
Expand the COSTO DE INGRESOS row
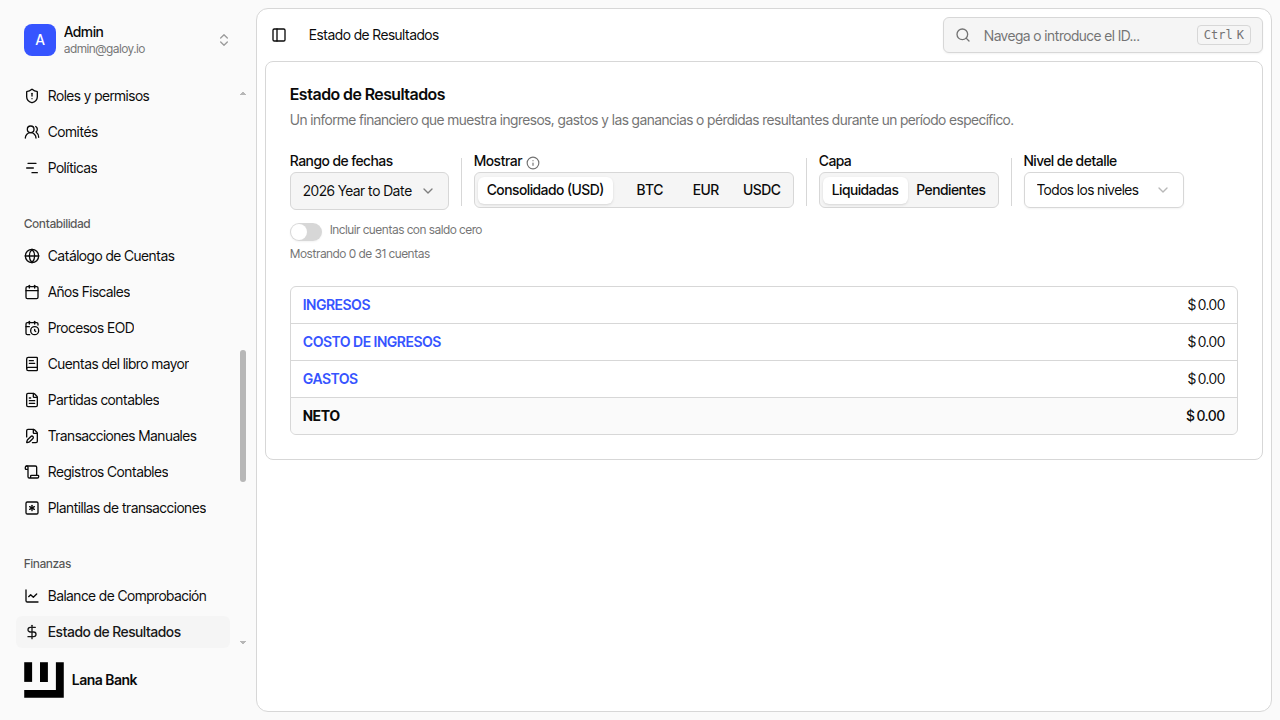[764, 342]
